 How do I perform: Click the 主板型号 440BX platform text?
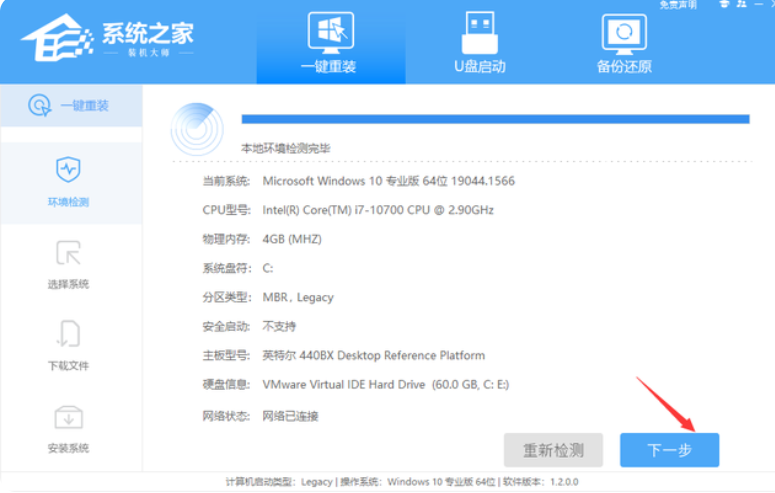pyautogui.click(x=373, y=355)
